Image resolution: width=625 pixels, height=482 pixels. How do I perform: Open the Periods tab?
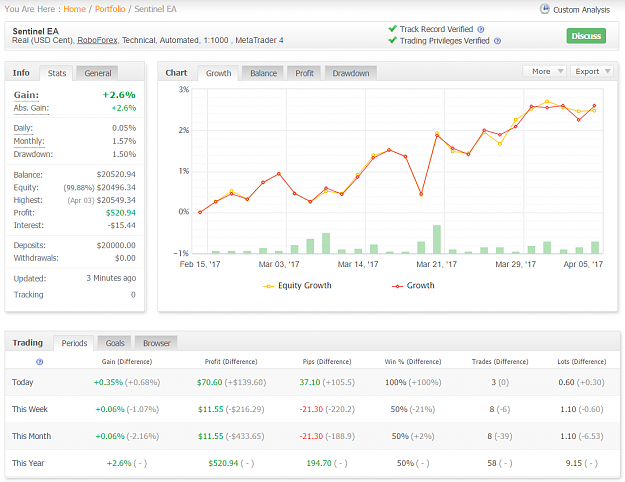point(74,343)
